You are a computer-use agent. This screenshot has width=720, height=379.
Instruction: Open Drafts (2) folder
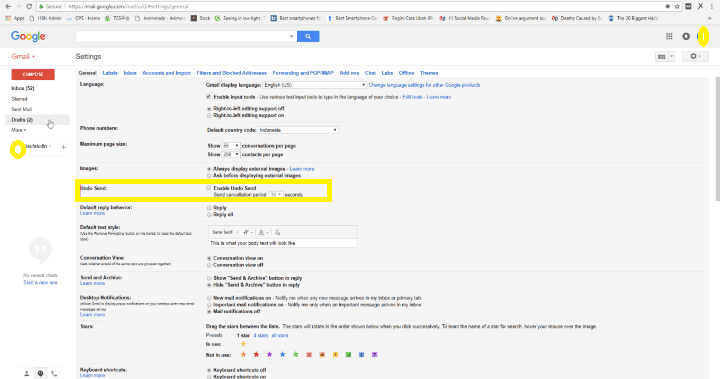click(22, 120)
